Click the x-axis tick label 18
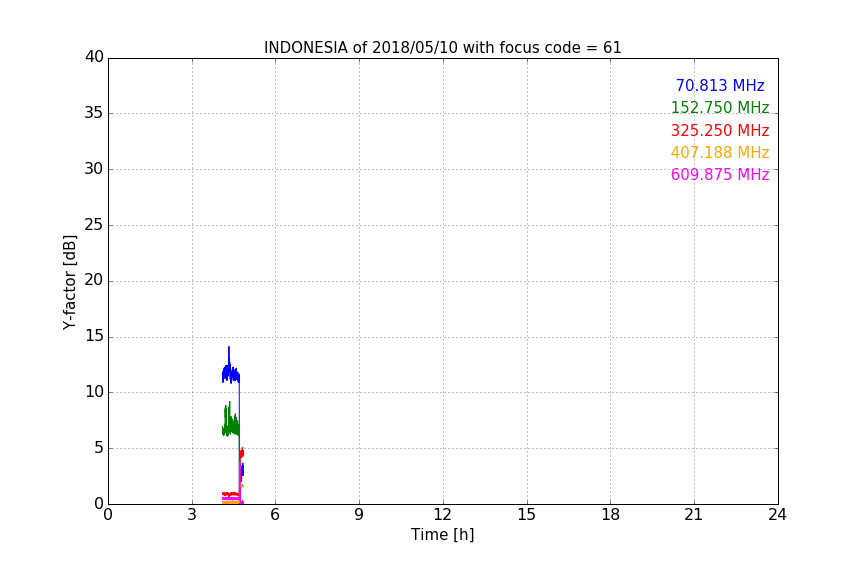Image resolution: width=864 pixels, height=576 pixels. click(x=611, y=515)
